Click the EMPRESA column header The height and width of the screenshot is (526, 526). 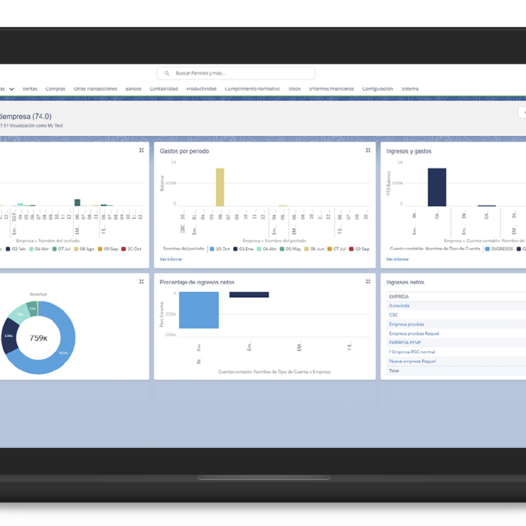(x=399, y=297)
